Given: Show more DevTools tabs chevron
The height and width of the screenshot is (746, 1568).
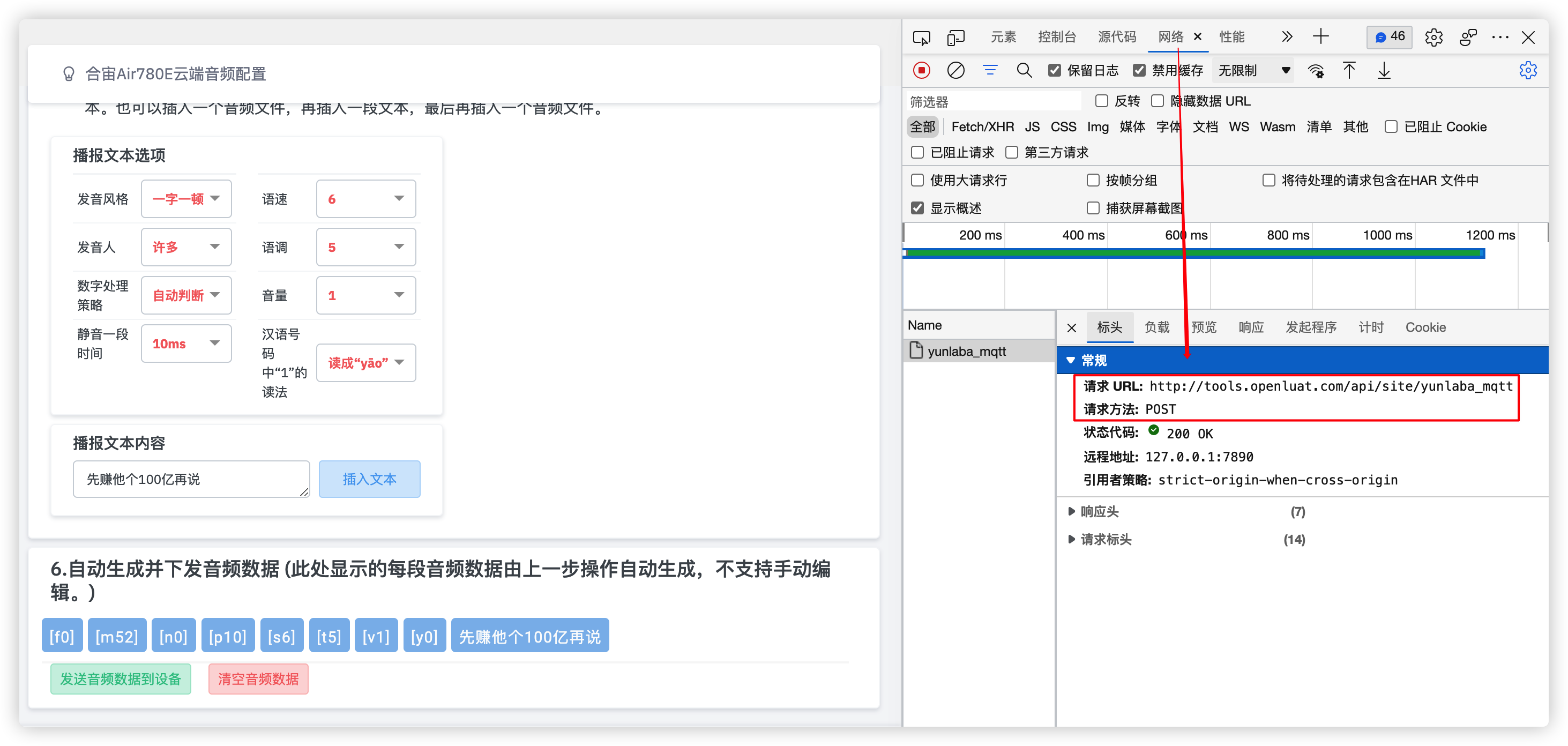Looking at the screenshot, I should (1286, 36).
